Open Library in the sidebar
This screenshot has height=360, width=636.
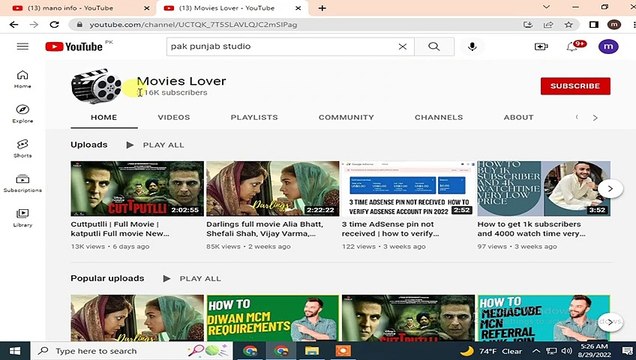(23, 218)
